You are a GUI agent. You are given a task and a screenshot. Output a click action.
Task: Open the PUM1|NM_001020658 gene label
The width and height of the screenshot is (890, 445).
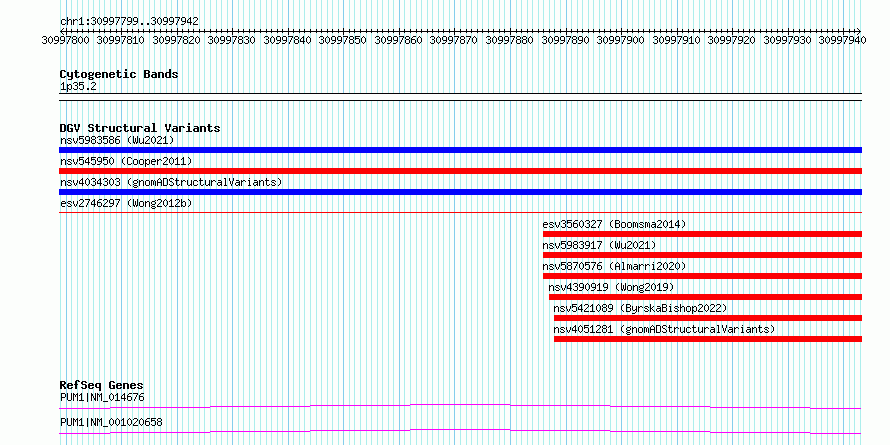click(111, 422)
